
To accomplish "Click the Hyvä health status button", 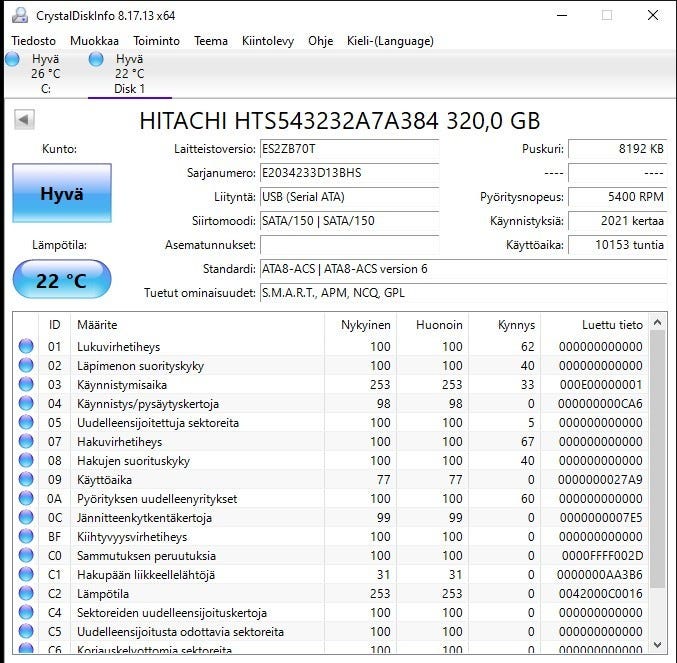I will pos(61,194).
